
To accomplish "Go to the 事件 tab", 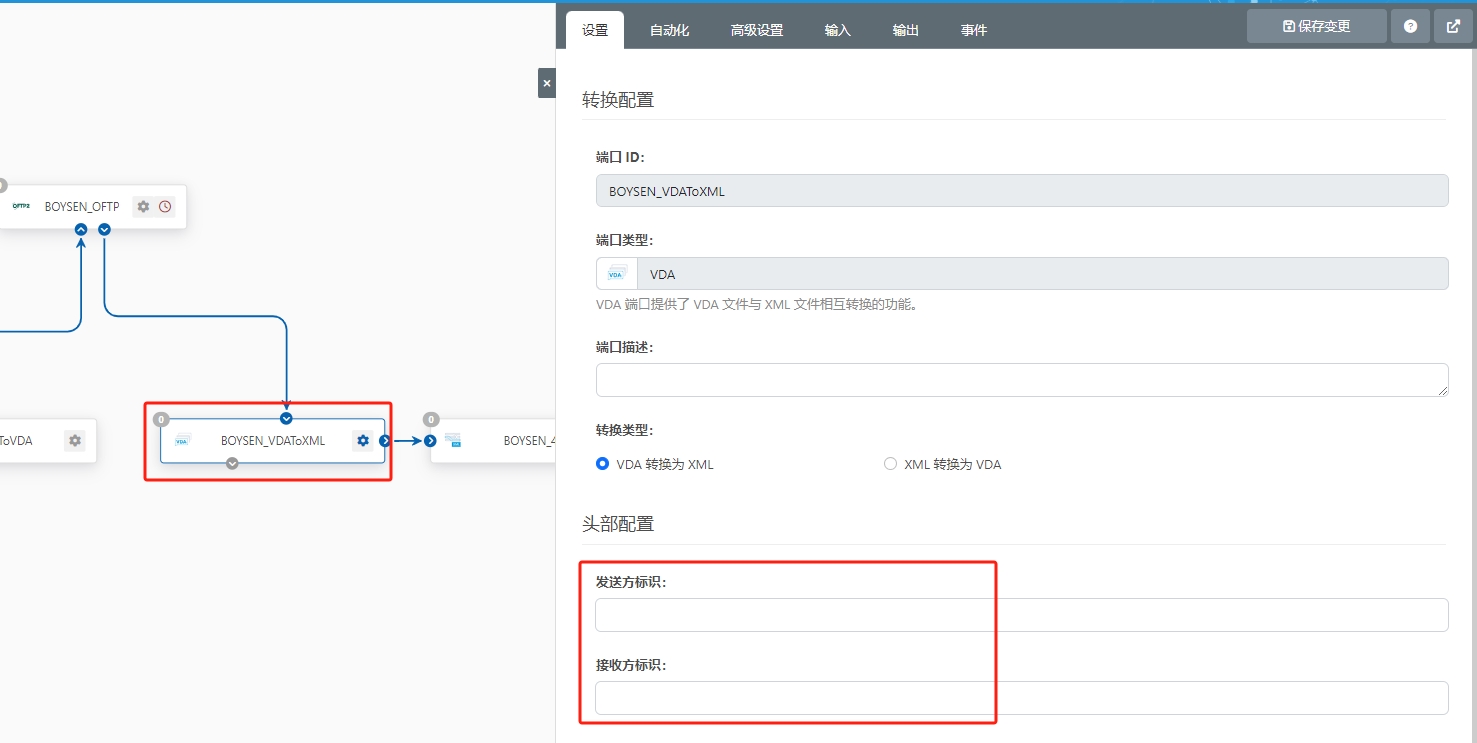I will (x=973, y=31).
